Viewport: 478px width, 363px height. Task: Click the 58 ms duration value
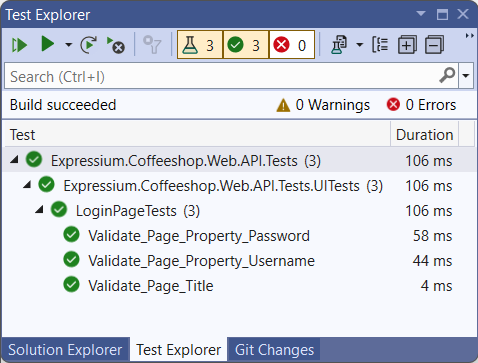click(x=432, y=236)
